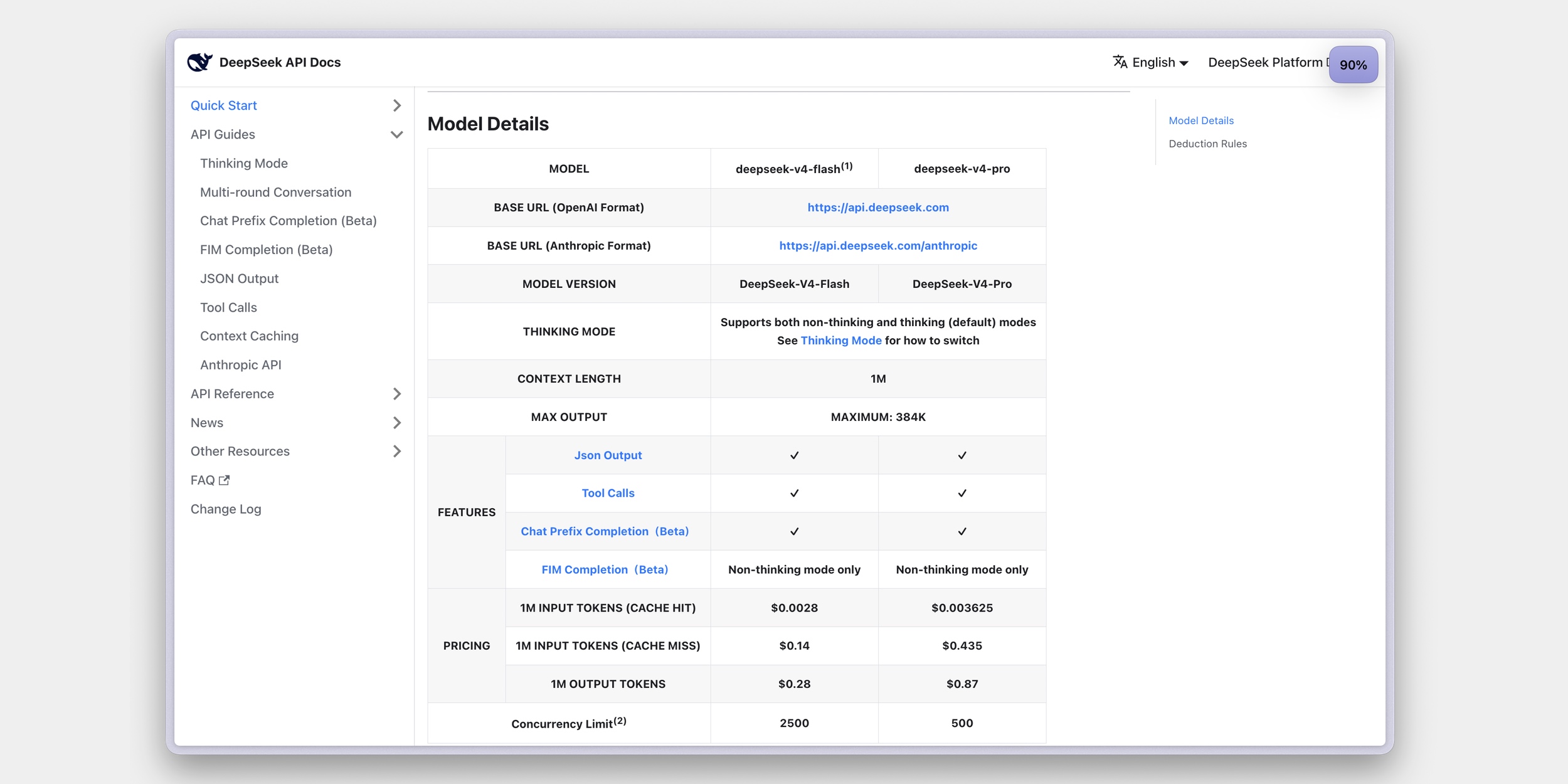
Task: Click the 1M context length value
Action: (878, 379)
